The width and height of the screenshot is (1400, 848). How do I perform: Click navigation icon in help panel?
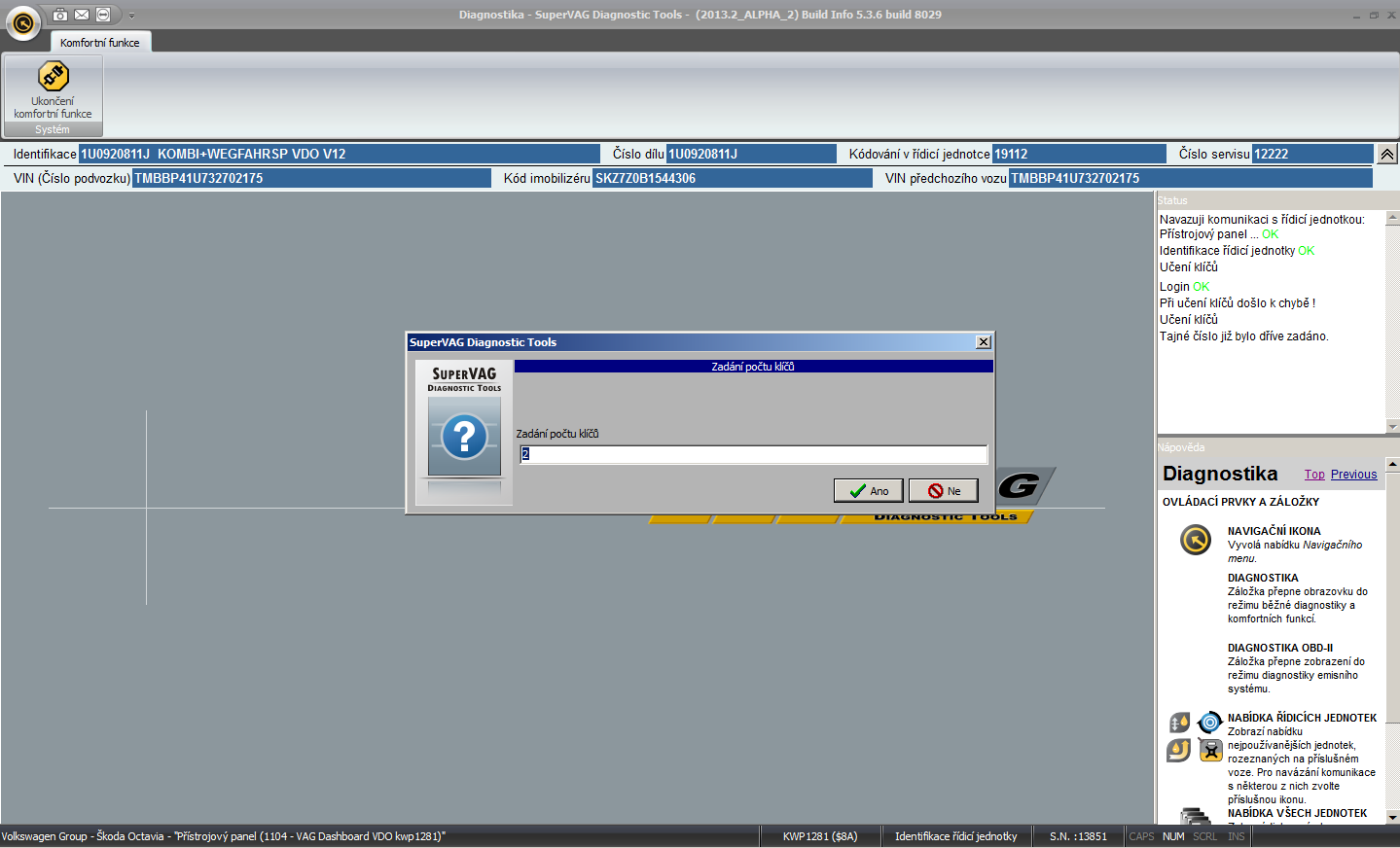pos(1196,540)
